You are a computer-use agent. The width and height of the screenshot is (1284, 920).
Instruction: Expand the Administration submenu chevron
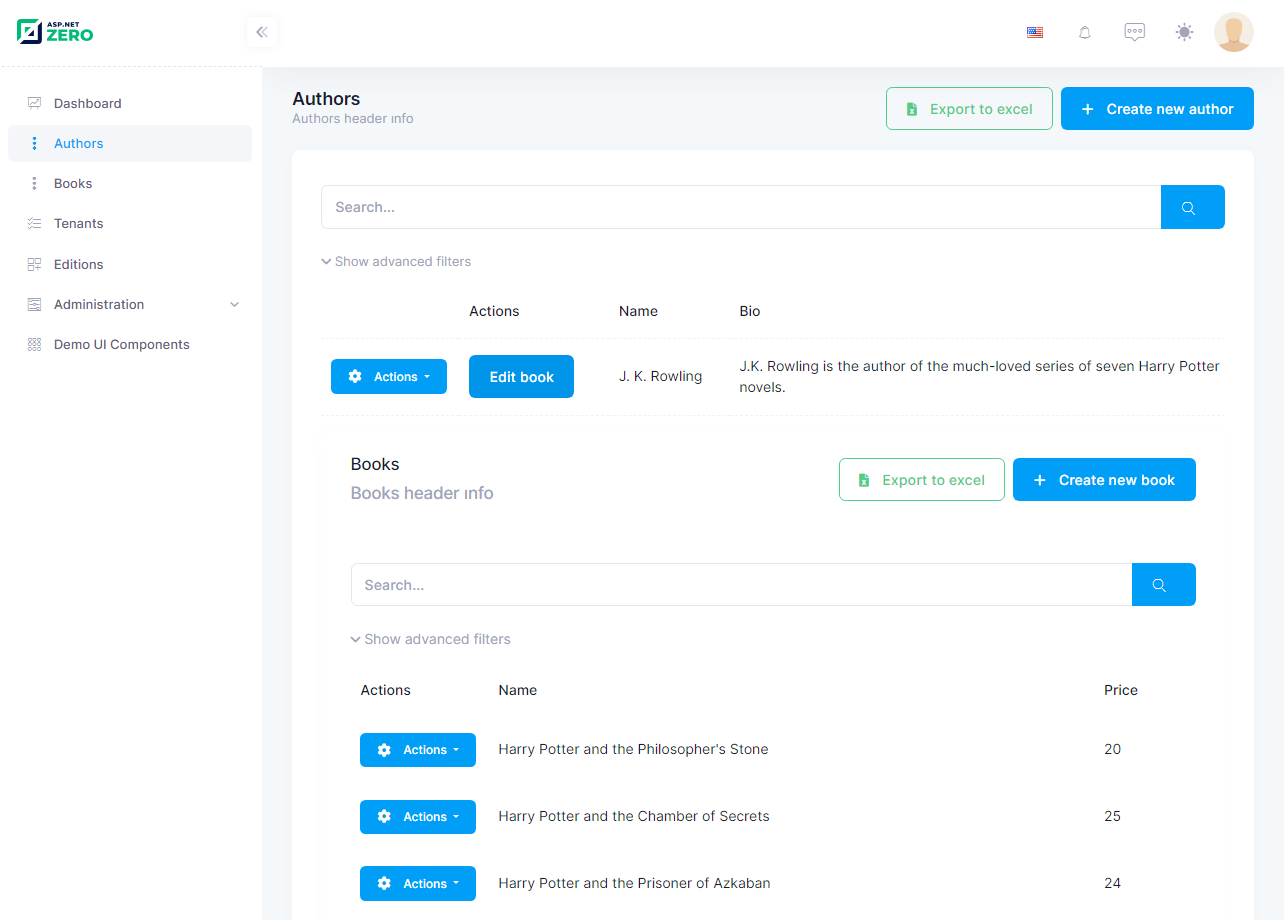tap(235, 304)
